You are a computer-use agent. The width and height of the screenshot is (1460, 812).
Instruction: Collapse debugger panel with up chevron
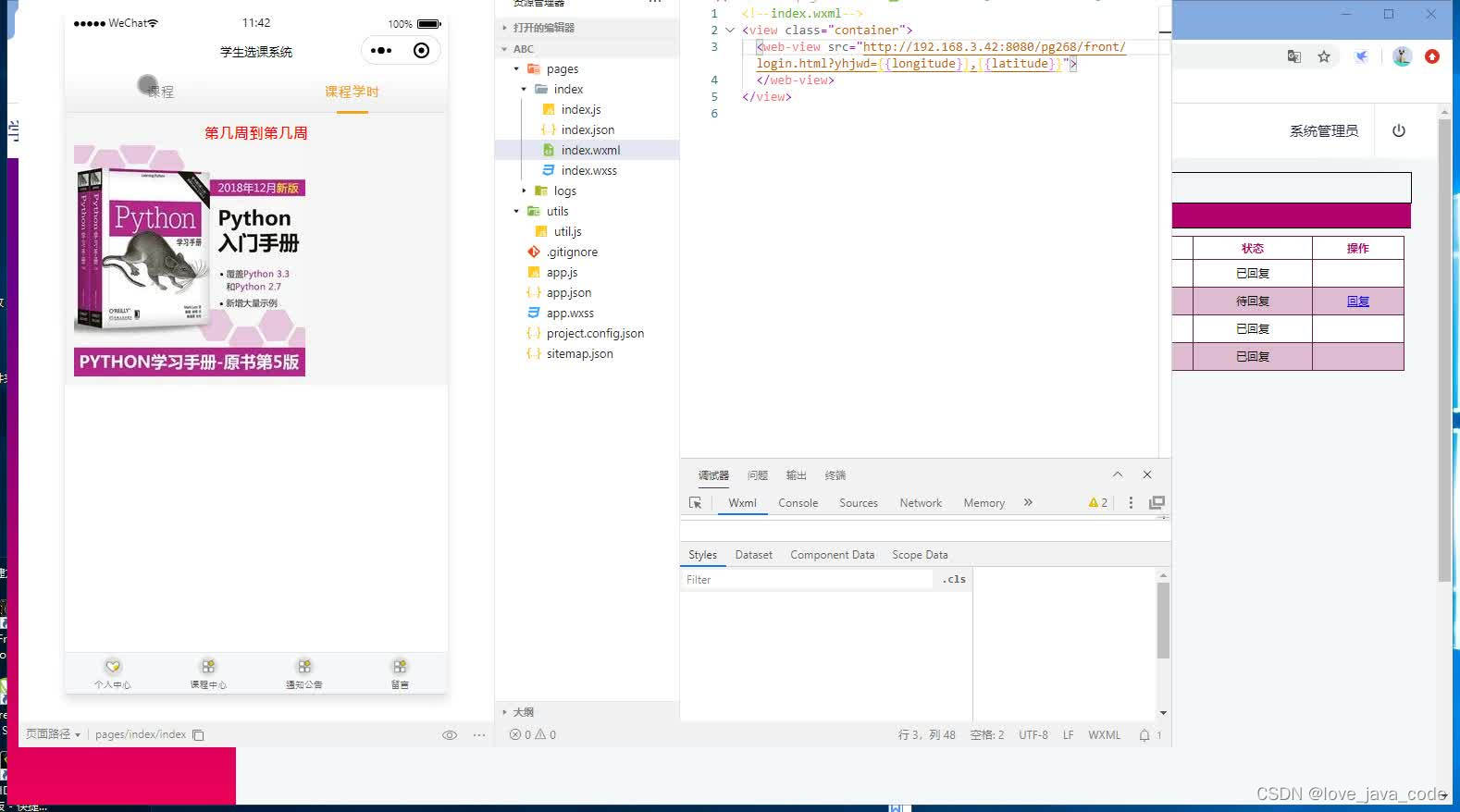(x=1118, y=474)
